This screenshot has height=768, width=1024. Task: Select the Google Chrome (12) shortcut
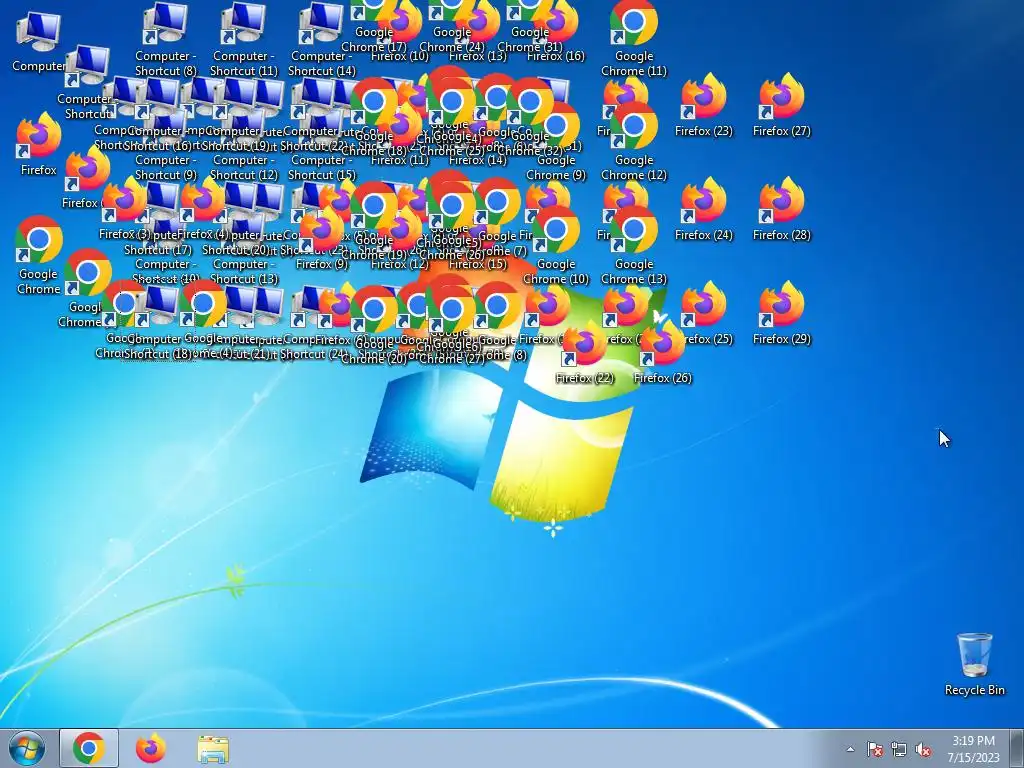(x=633, y=142)
